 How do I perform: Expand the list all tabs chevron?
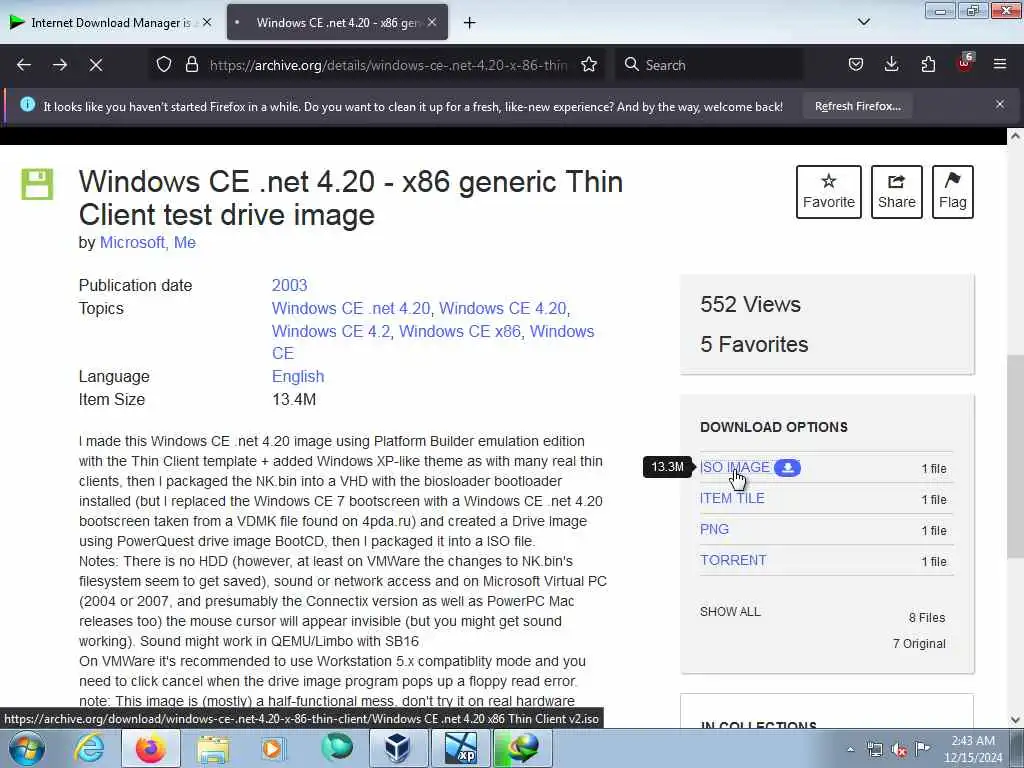point(864,22)
